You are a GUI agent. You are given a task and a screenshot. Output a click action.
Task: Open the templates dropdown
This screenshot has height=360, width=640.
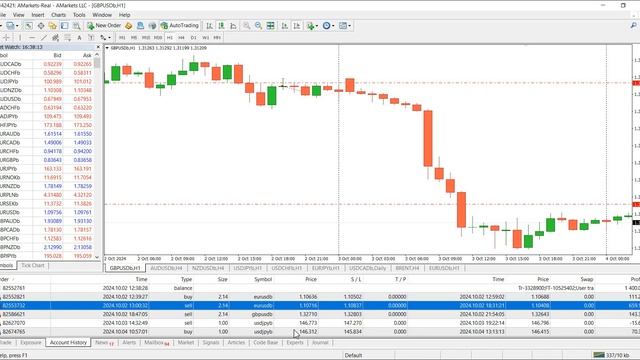pyautogui.click(x=345, y=26)
